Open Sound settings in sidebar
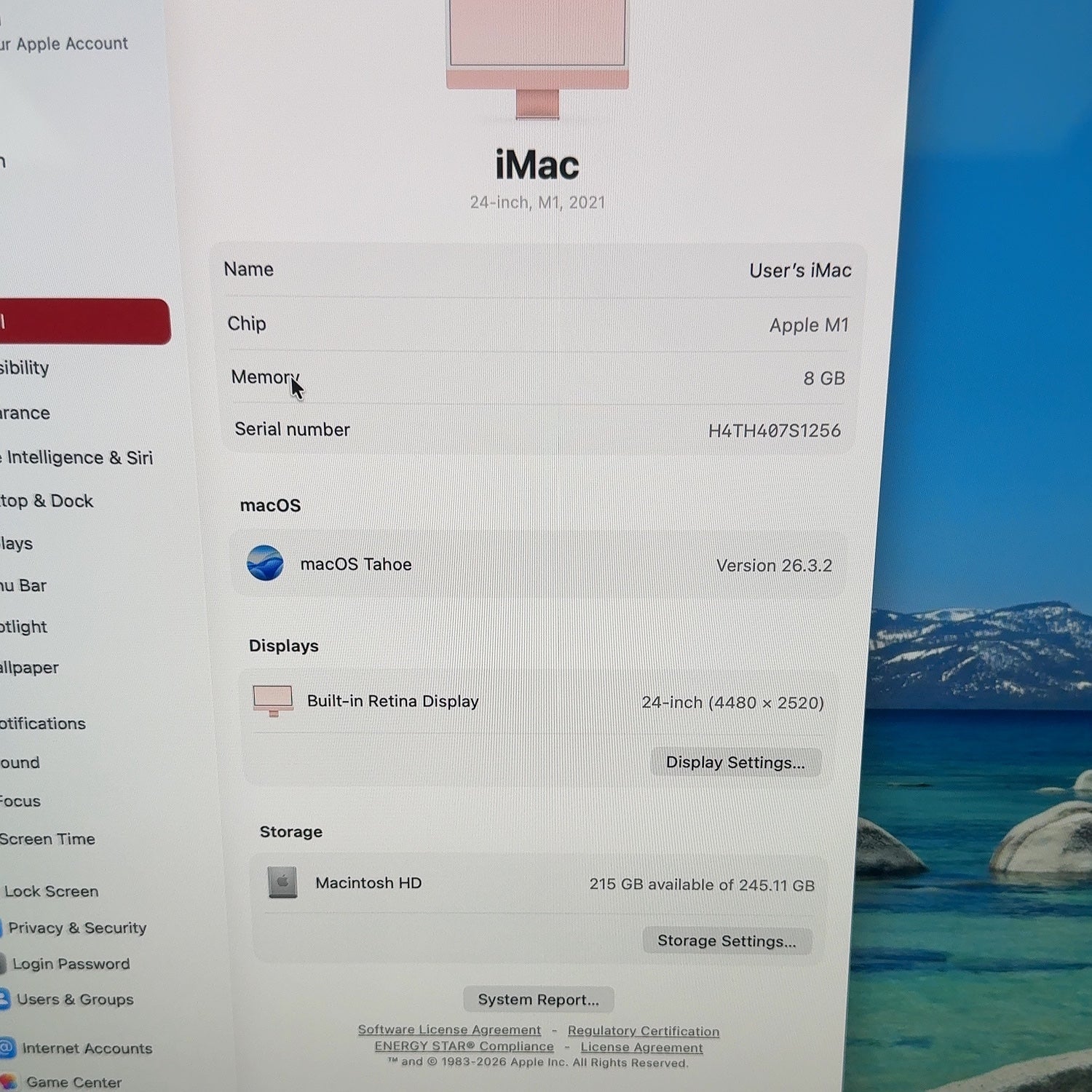The height and width of the screenshot is (1092, 1092). coord(20,762)
